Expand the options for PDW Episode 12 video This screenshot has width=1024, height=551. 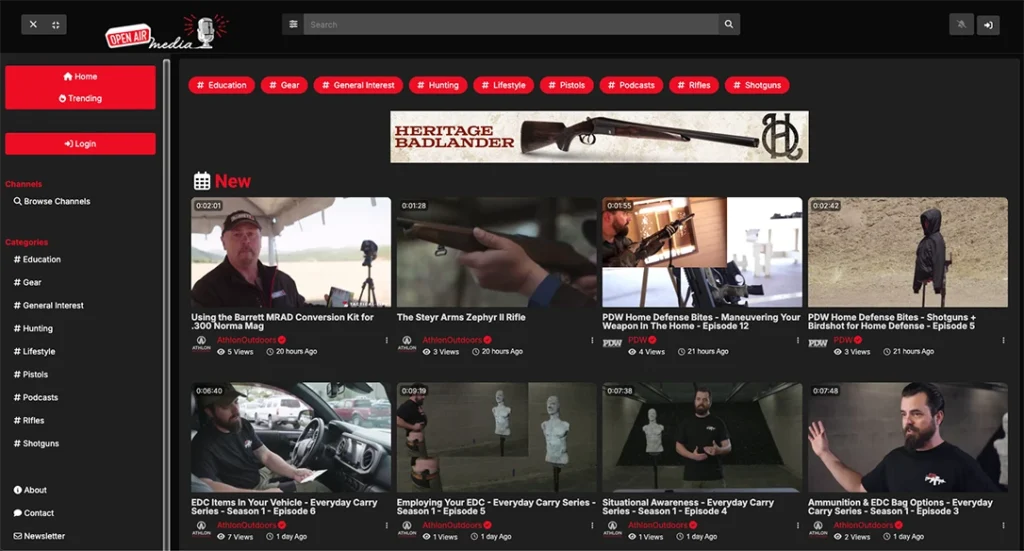(x=798, y=341)
